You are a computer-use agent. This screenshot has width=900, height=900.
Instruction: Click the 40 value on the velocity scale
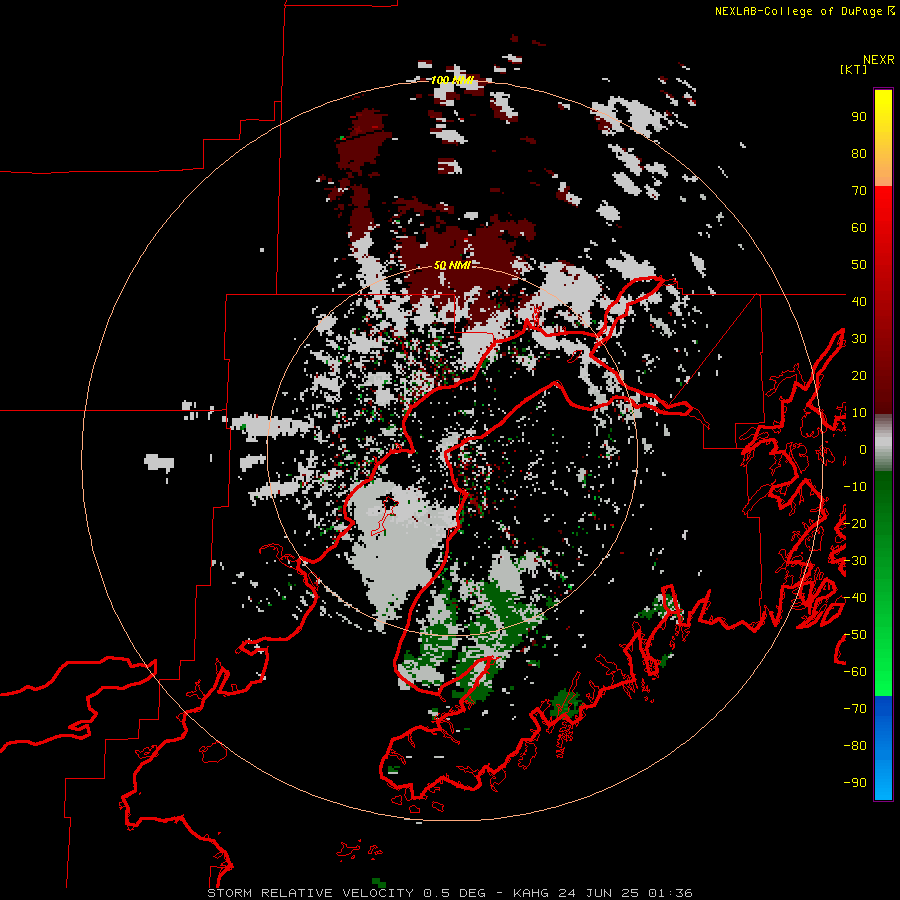click(x=859, y=301)
